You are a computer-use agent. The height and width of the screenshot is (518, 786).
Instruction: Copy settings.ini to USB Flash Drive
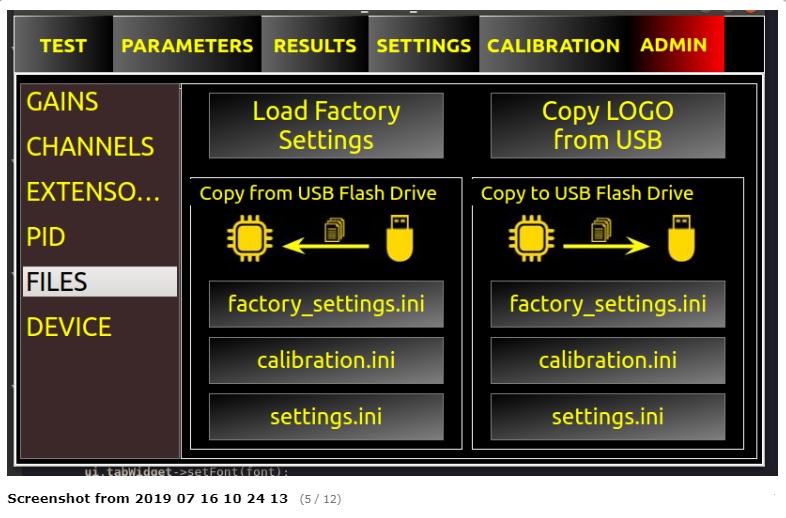tap(608, 417)
